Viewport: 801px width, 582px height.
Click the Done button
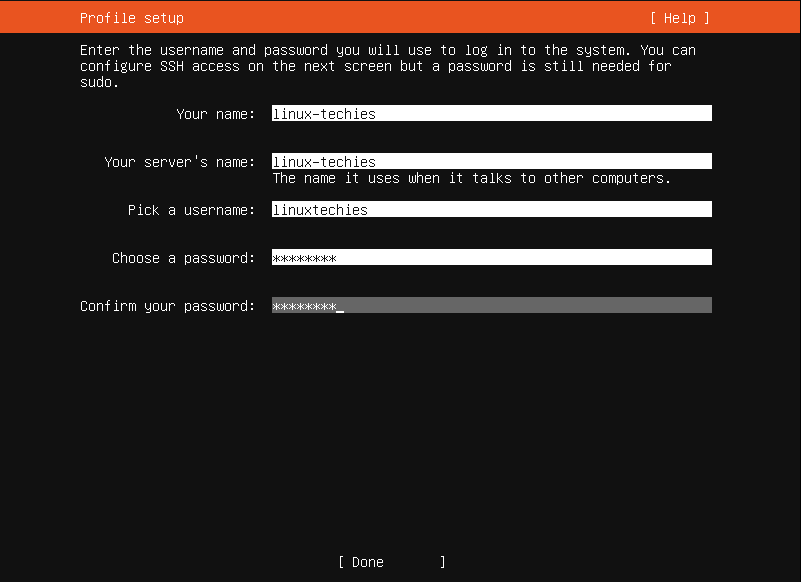coord(391,562)
